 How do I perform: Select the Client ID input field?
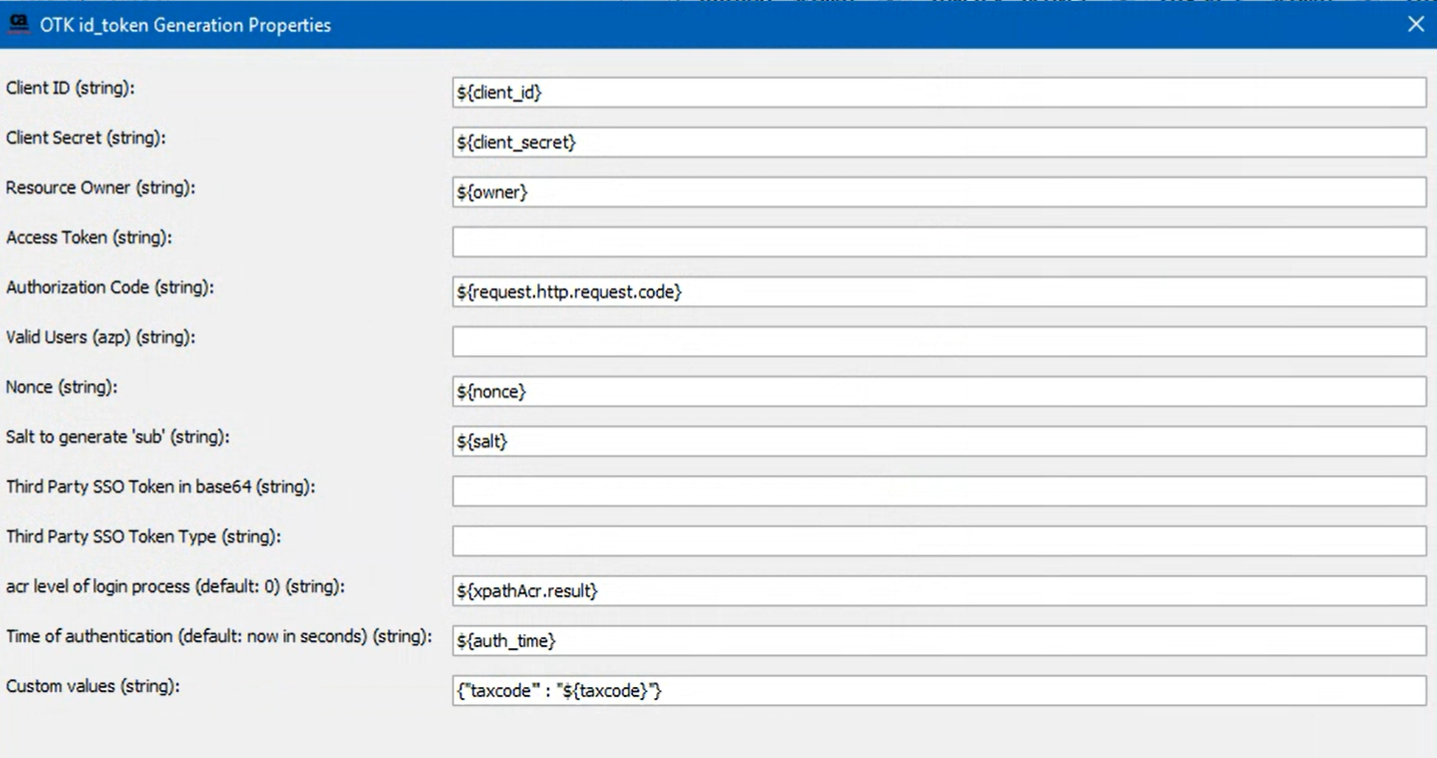click(938, 92)
